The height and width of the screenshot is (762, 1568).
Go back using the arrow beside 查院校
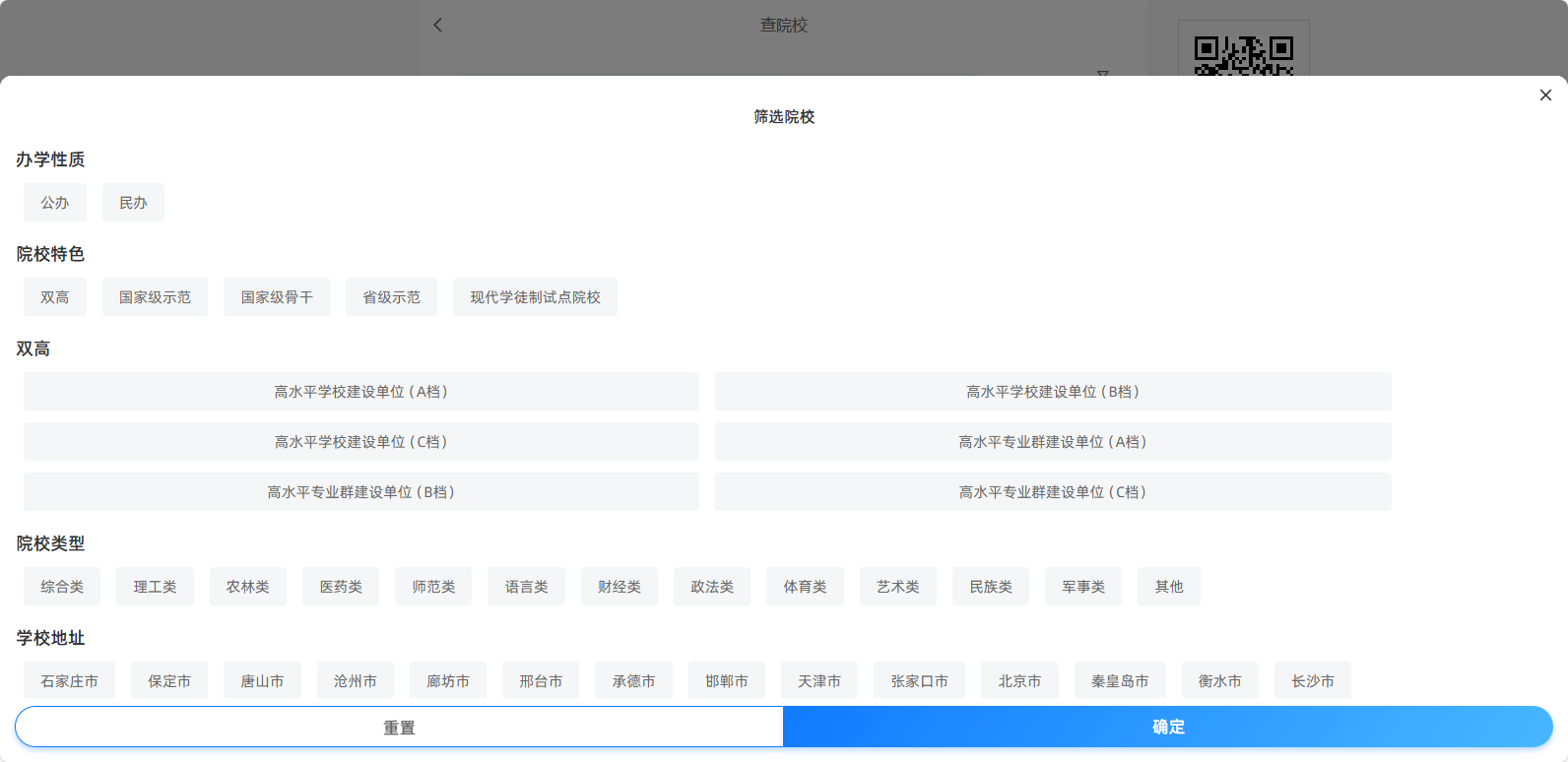pos(438,25)
